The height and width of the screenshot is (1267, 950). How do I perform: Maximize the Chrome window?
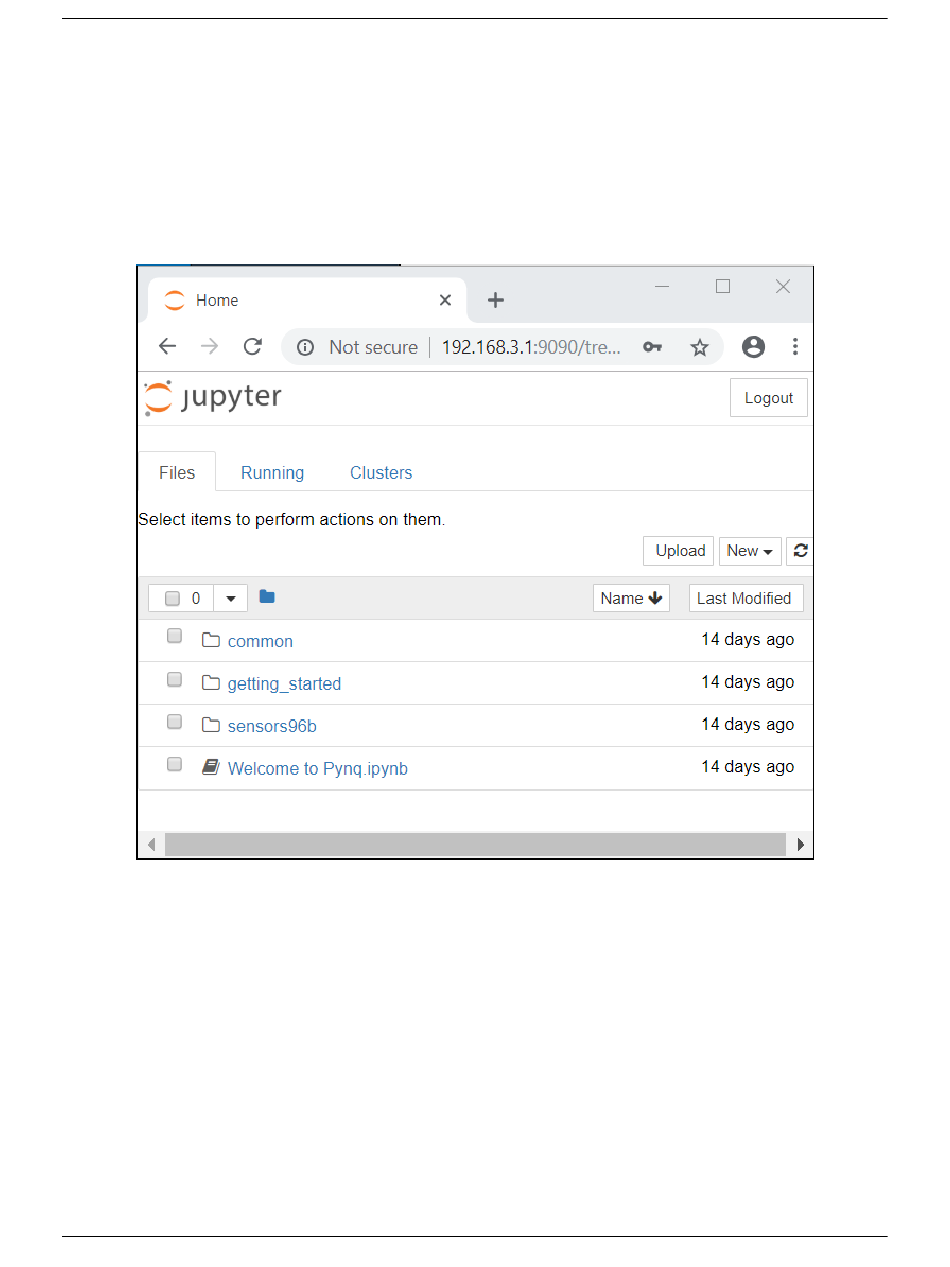tap(723, 286)
